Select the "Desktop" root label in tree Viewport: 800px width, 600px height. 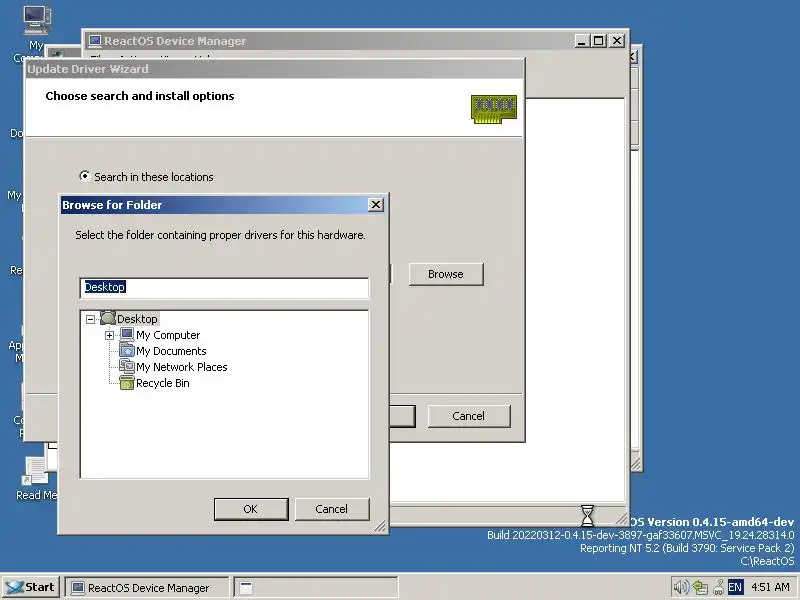137,319
